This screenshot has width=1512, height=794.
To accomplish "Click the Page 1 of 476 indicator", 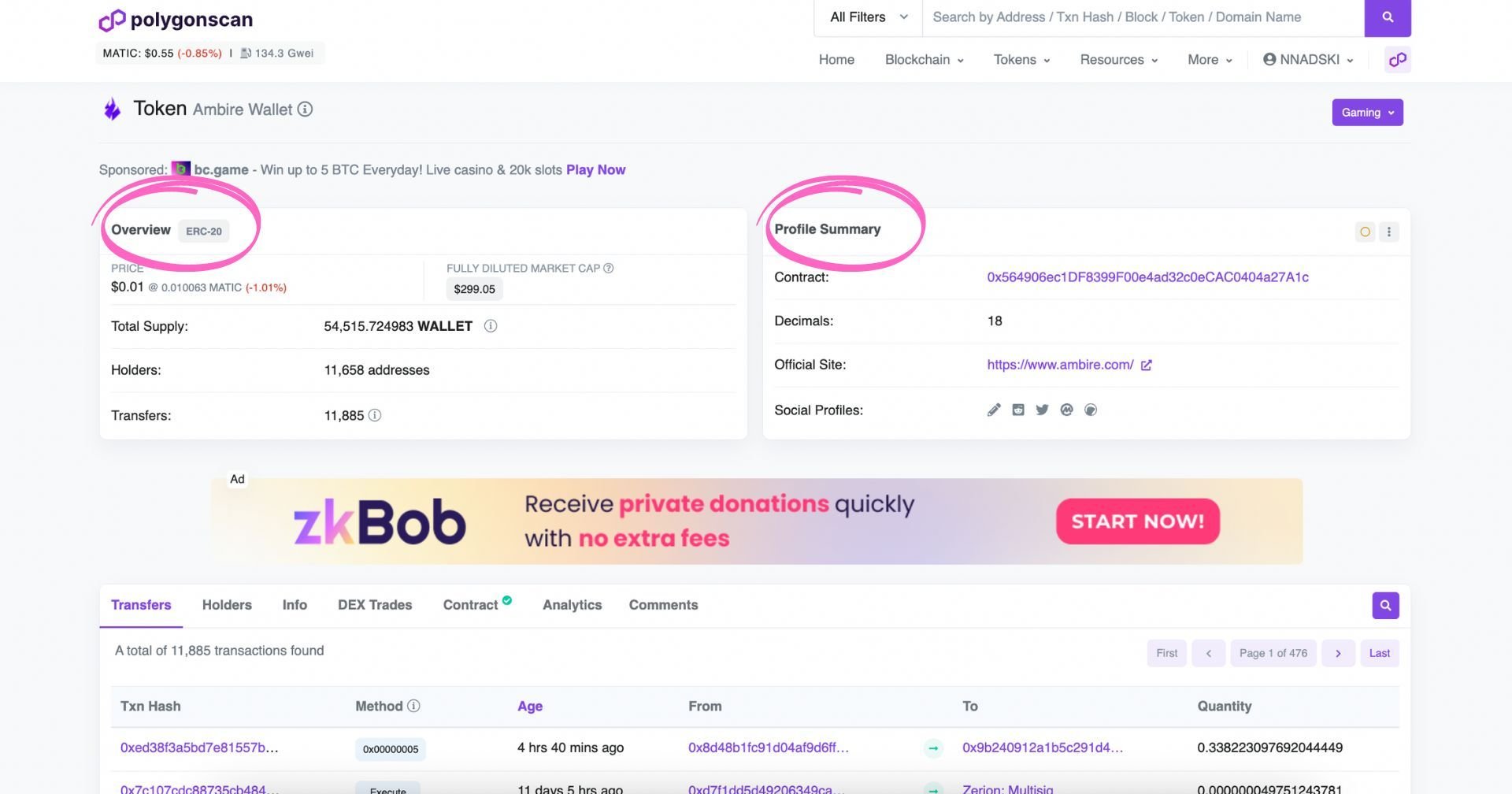I will pyautogui.click(x=1273, y=653).
